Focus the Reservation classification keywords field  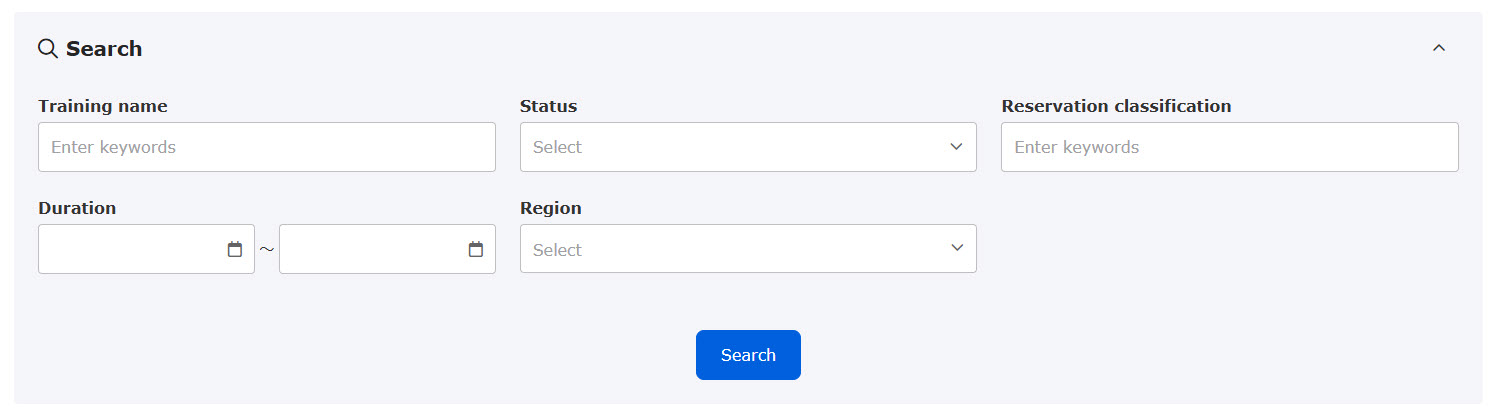coord(1230,147)
